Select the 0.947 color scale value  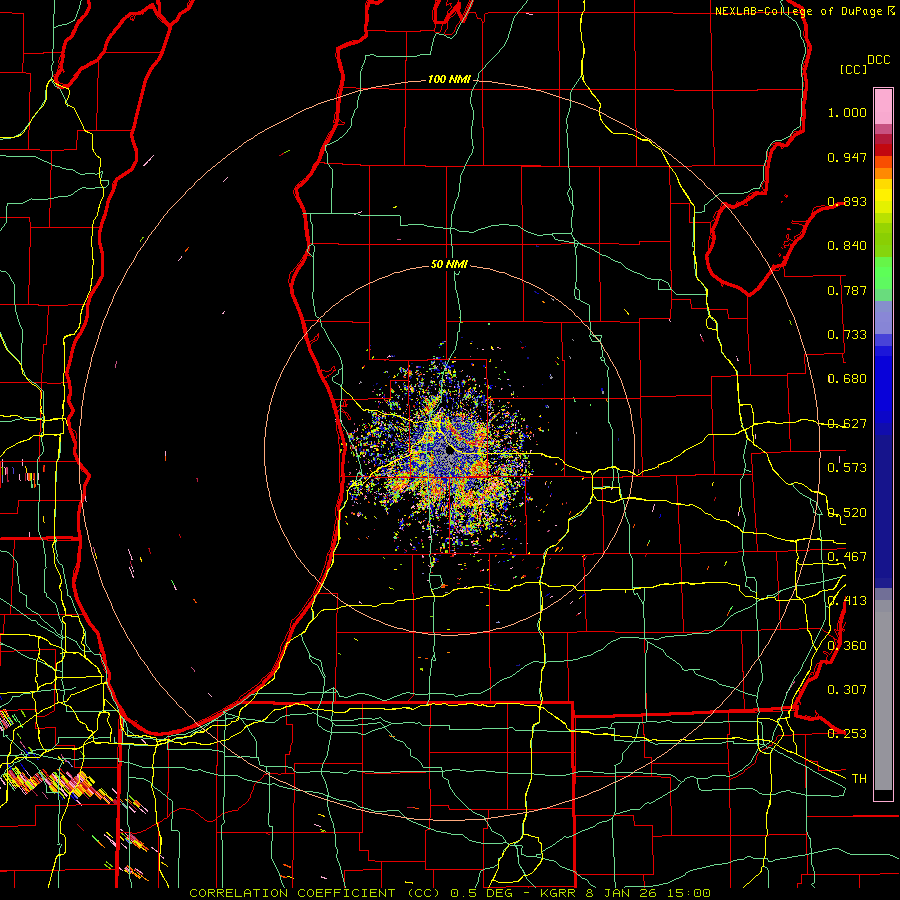tap(847, 157)
